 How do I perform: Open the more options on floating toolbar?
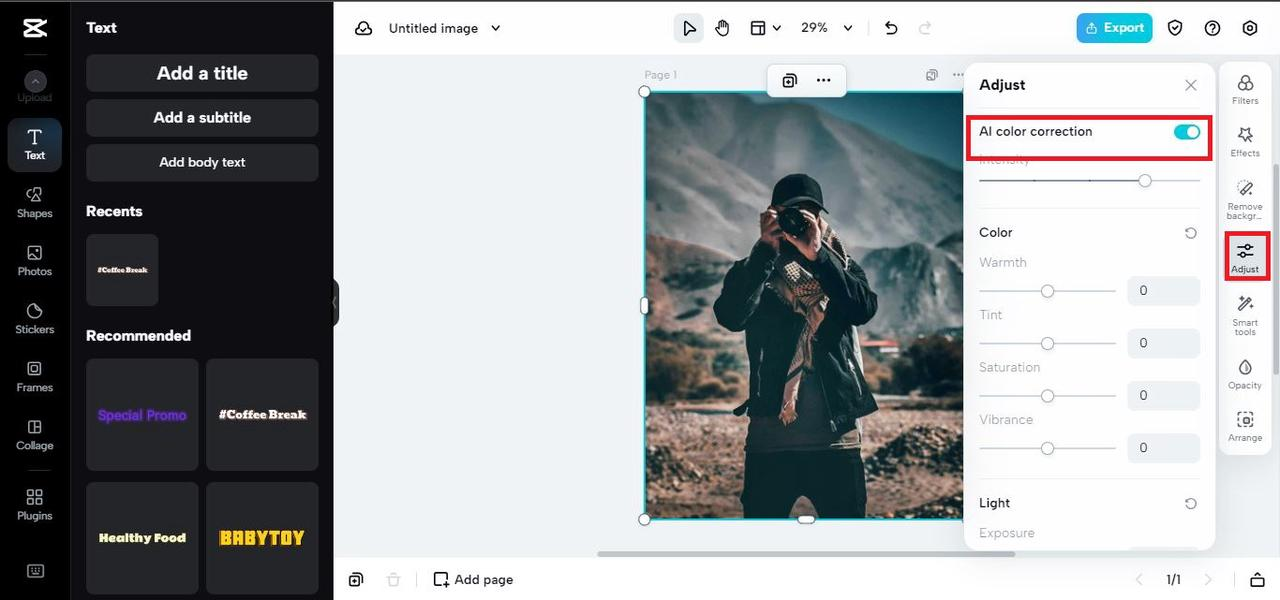pyautogui.click(x=823, y=81)
